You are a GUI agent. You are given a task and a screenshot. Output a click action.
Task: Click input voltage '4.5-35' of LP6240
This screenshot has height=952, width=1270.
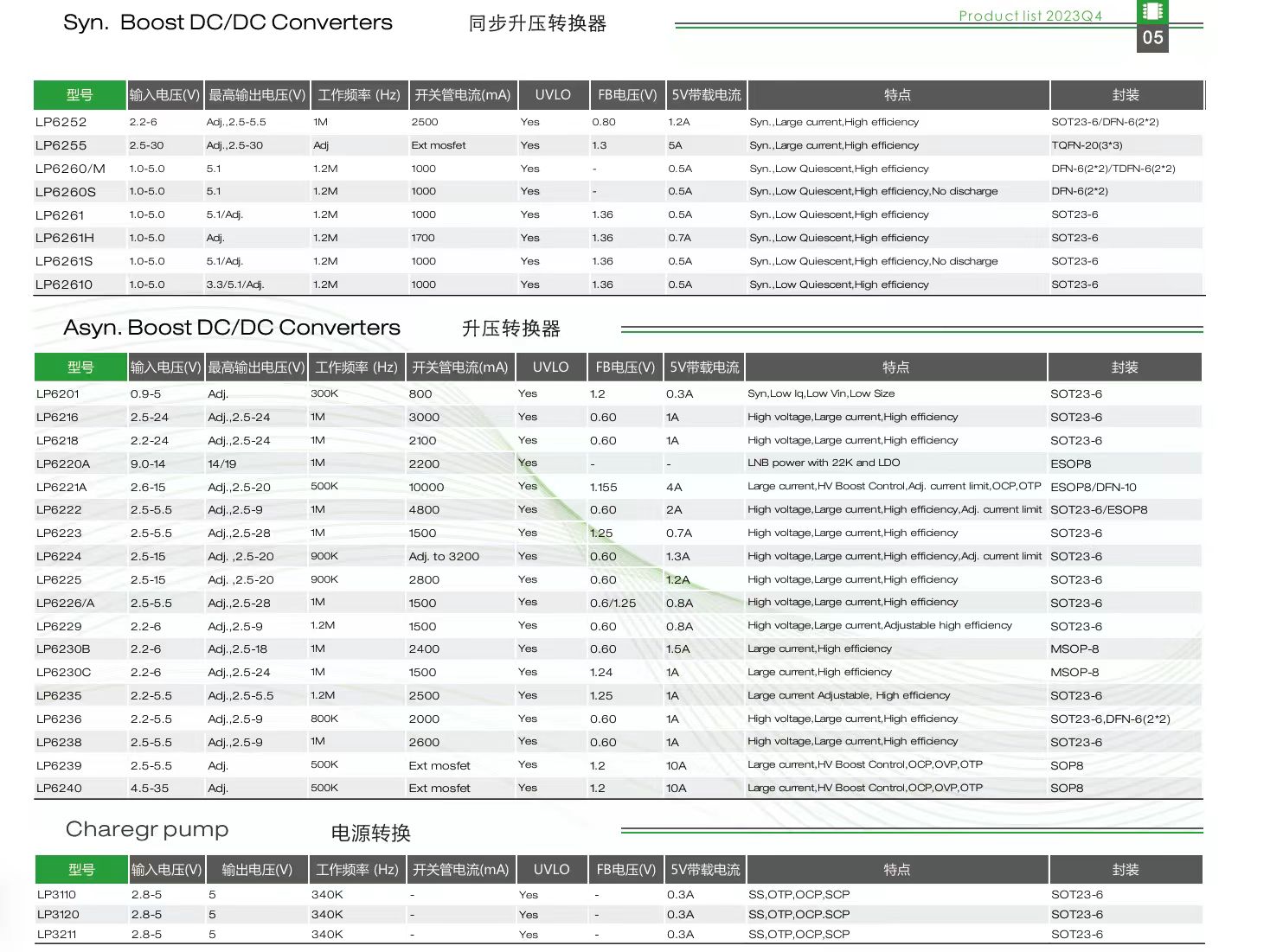(150, 788)
